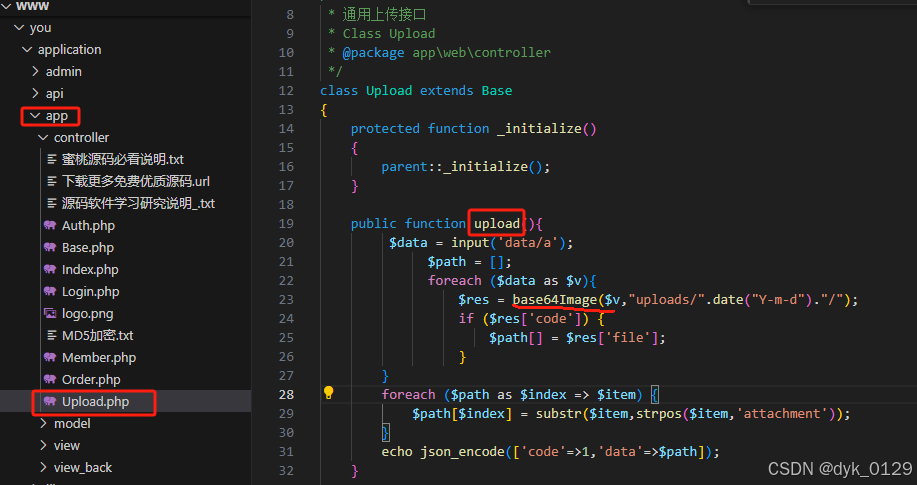Select the view_back folder label
The image size is (917, 485).
pos(83,467)
